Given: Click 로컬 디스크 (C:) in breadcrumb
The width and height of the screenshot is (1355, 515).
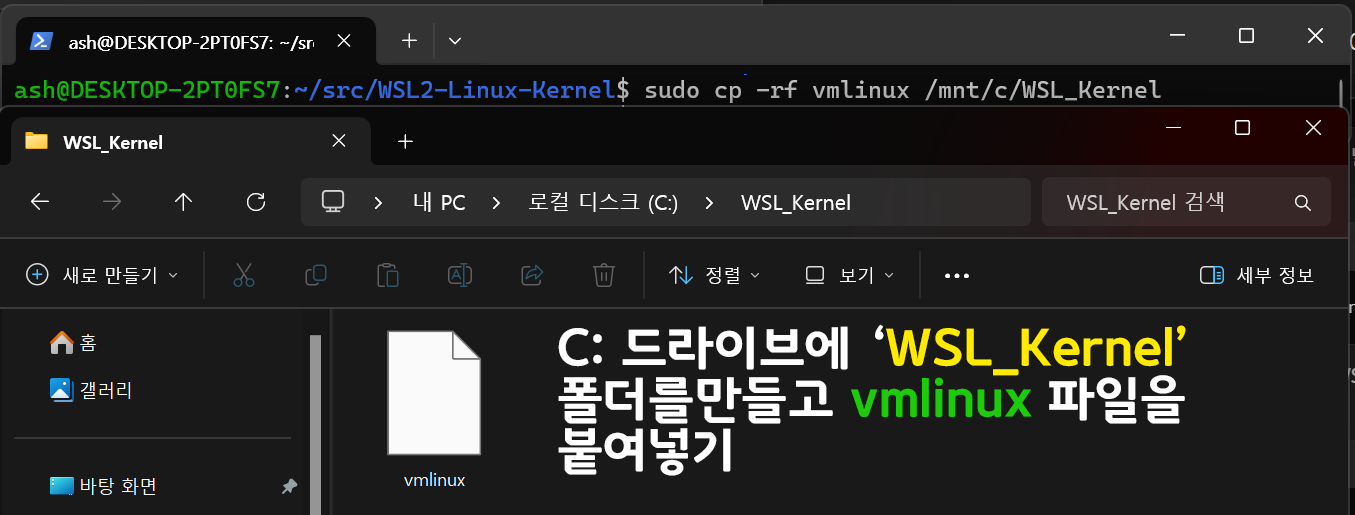Looking at the screenshot, I should (603, 203).
